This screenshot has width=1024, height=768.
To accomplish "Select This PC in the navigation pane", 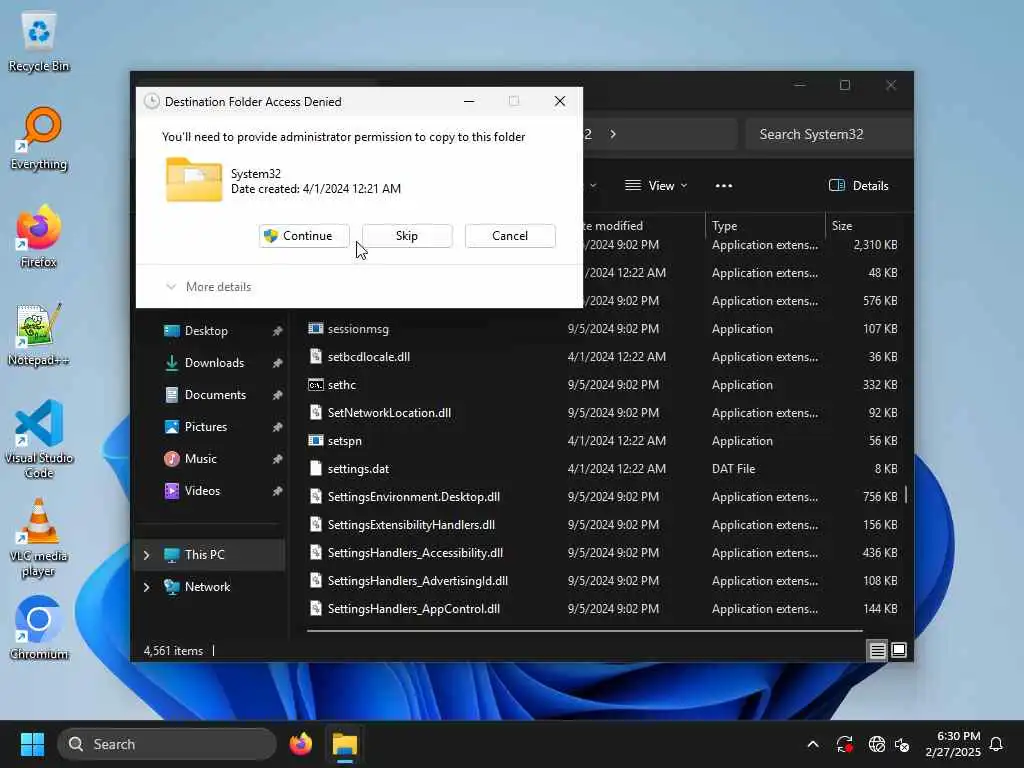I will tap(204, 555).
